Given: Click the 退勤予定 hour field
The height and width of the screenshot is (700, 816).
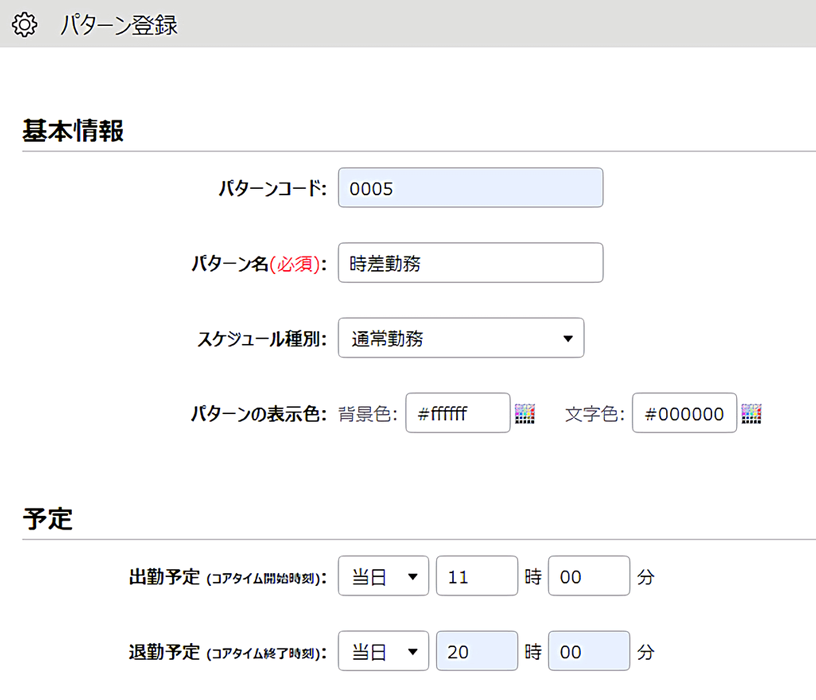Looking at the screenshot, I should coord(477,651).
